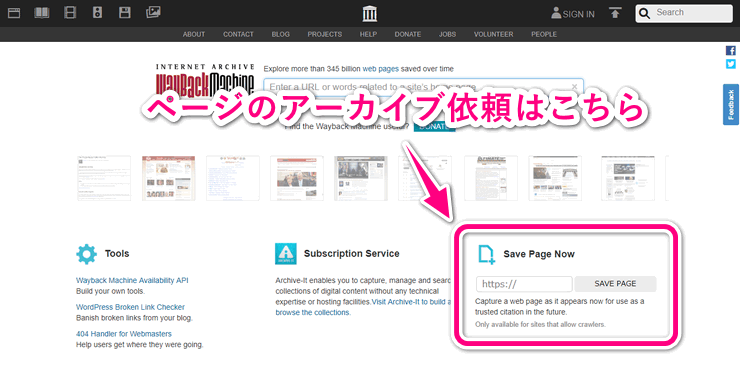The height and width of the screenshot is (365, 740).
Task: Open the second site thumbnail in carousel
Action: tap(168, 178)
